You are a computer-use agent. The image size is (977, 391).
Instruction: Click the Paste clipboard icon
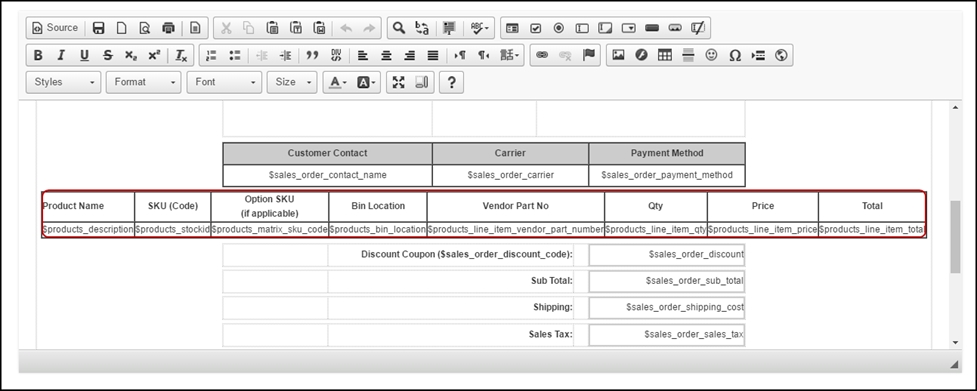272,28
